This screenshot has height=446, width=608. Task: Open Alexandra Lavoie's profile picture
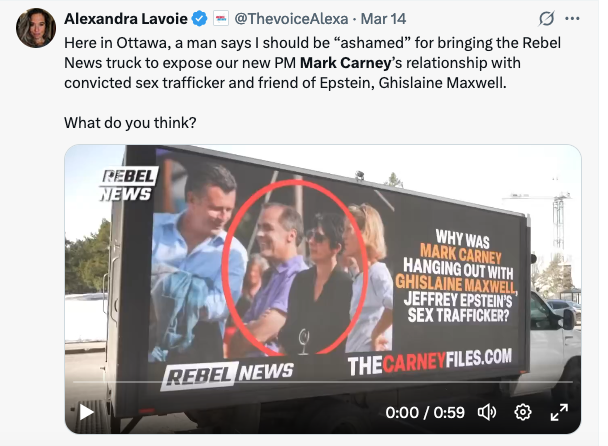pos(36,28)
